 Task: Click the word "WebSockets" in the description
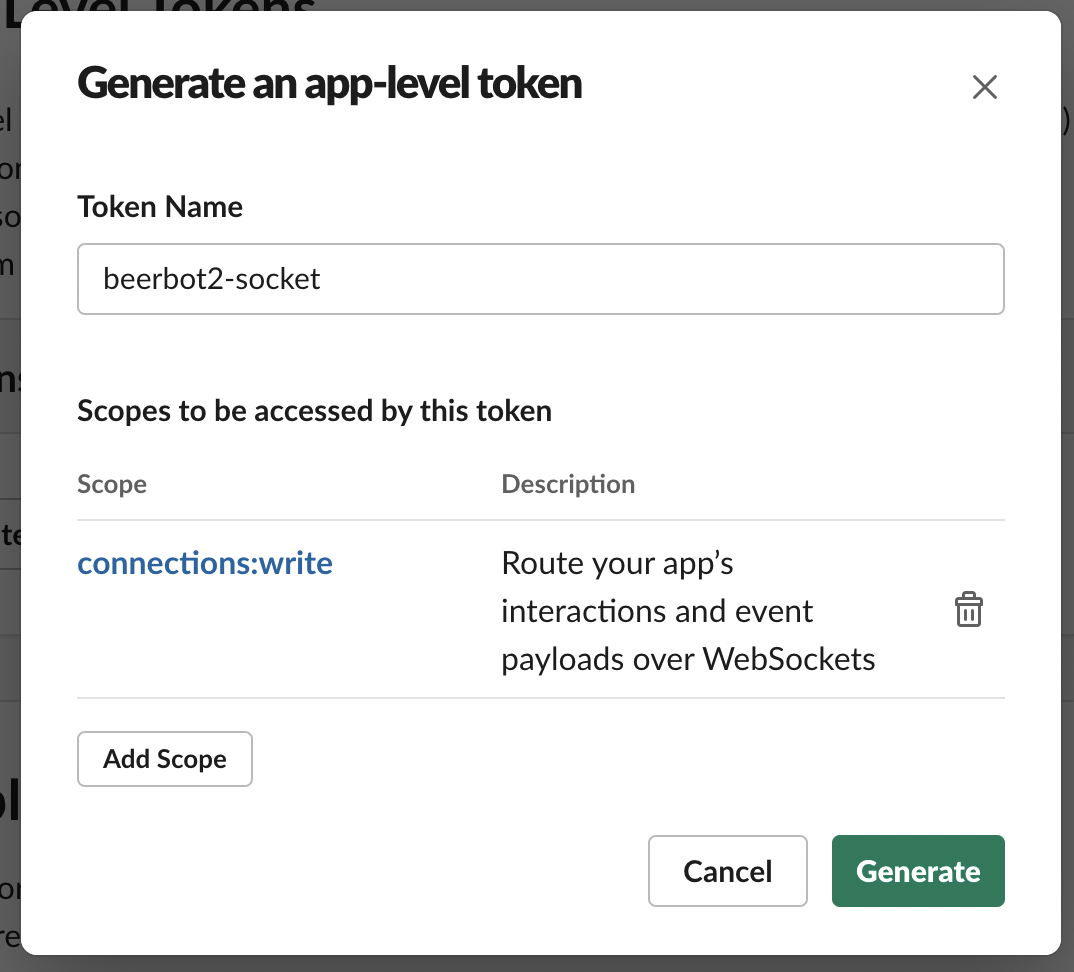click(x=789, y=660)
